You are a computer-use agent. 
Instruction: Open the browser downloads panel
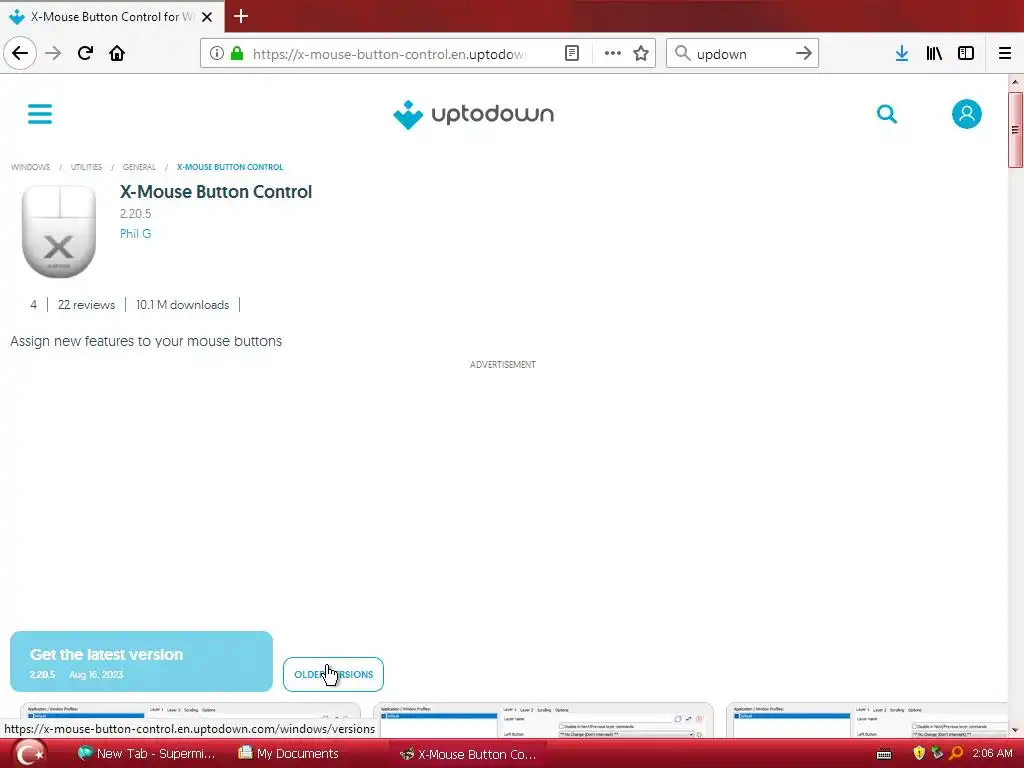point(902,54)
